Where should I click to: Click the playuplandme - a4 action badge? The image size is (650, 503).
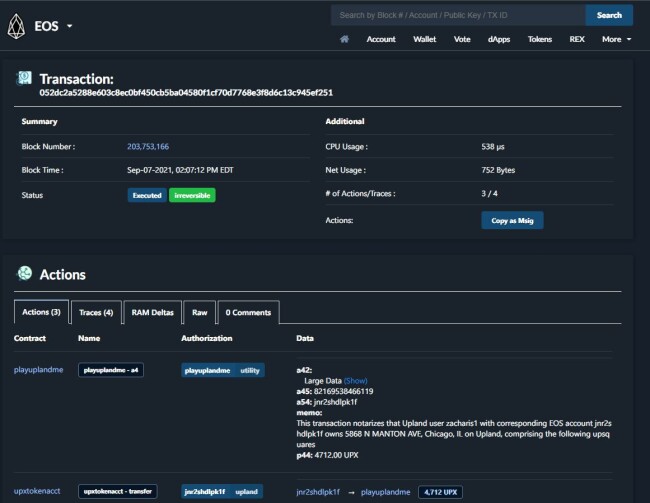(x=111, y=370)
